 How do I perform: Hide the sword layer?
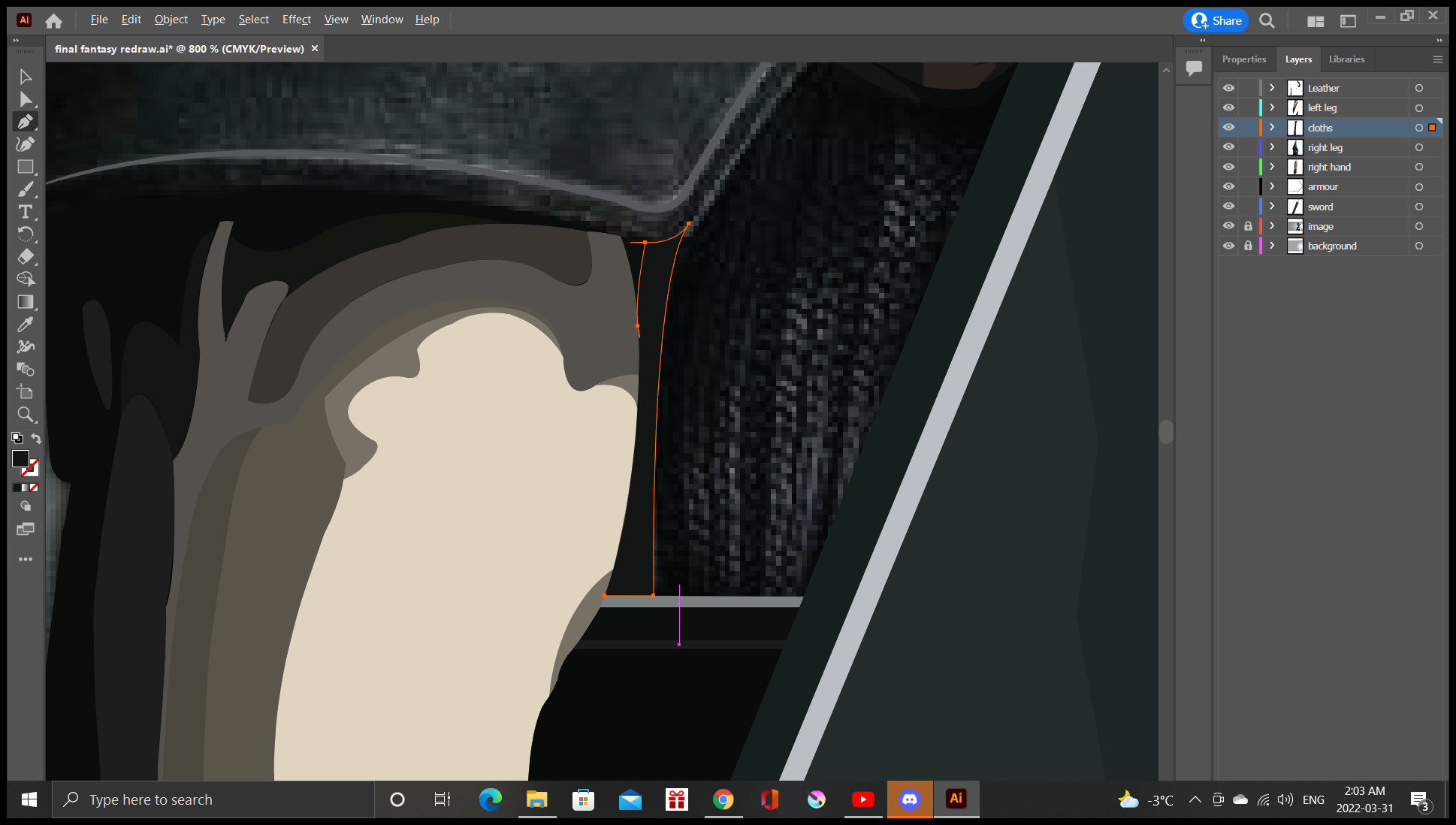[1228, 206]
